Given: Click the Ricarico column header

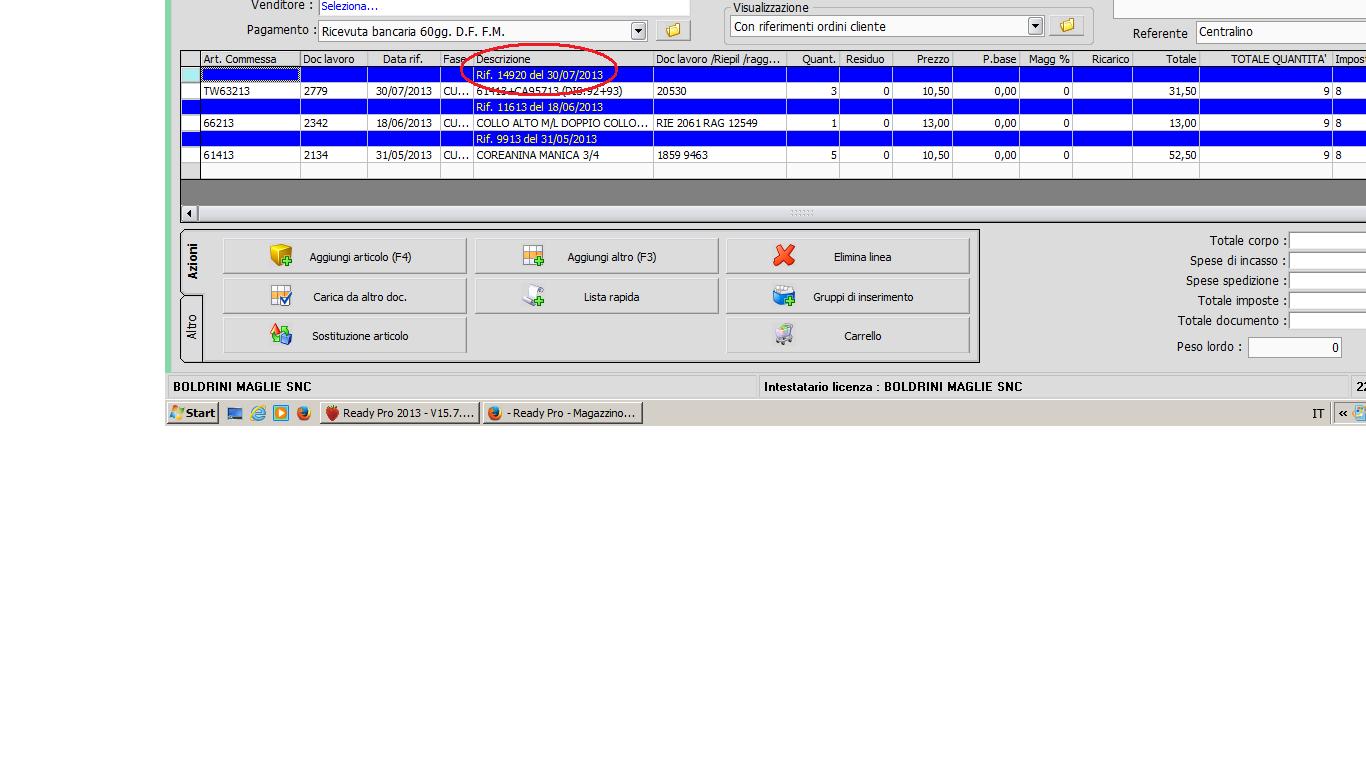Looking at the screenshot, I should click(x=1103, y=59).
